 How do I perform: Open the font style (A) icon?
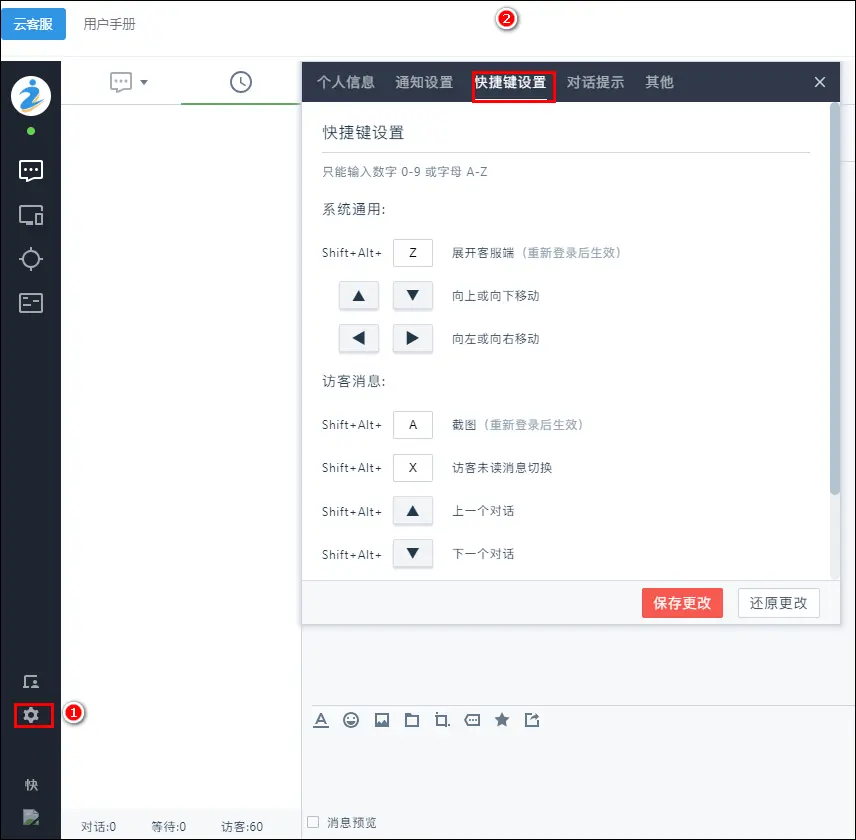(321, 720)
